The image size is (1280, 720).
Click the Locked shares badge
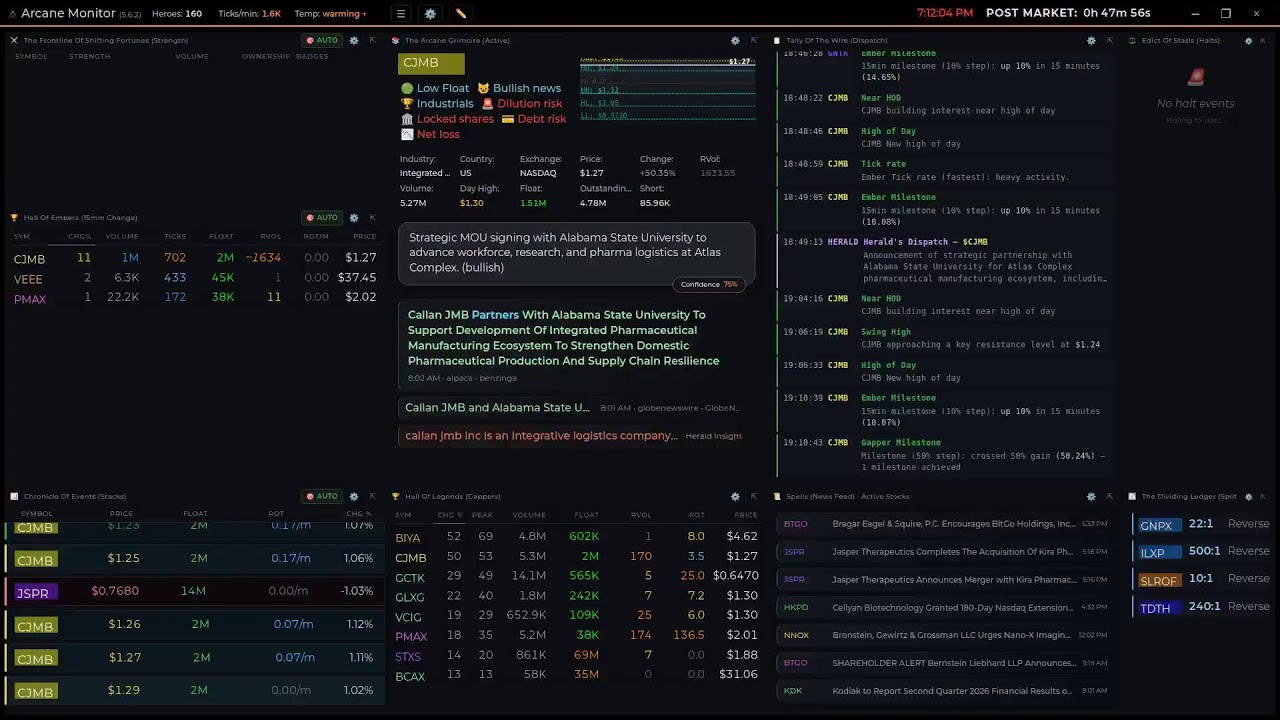pos(447,118)
